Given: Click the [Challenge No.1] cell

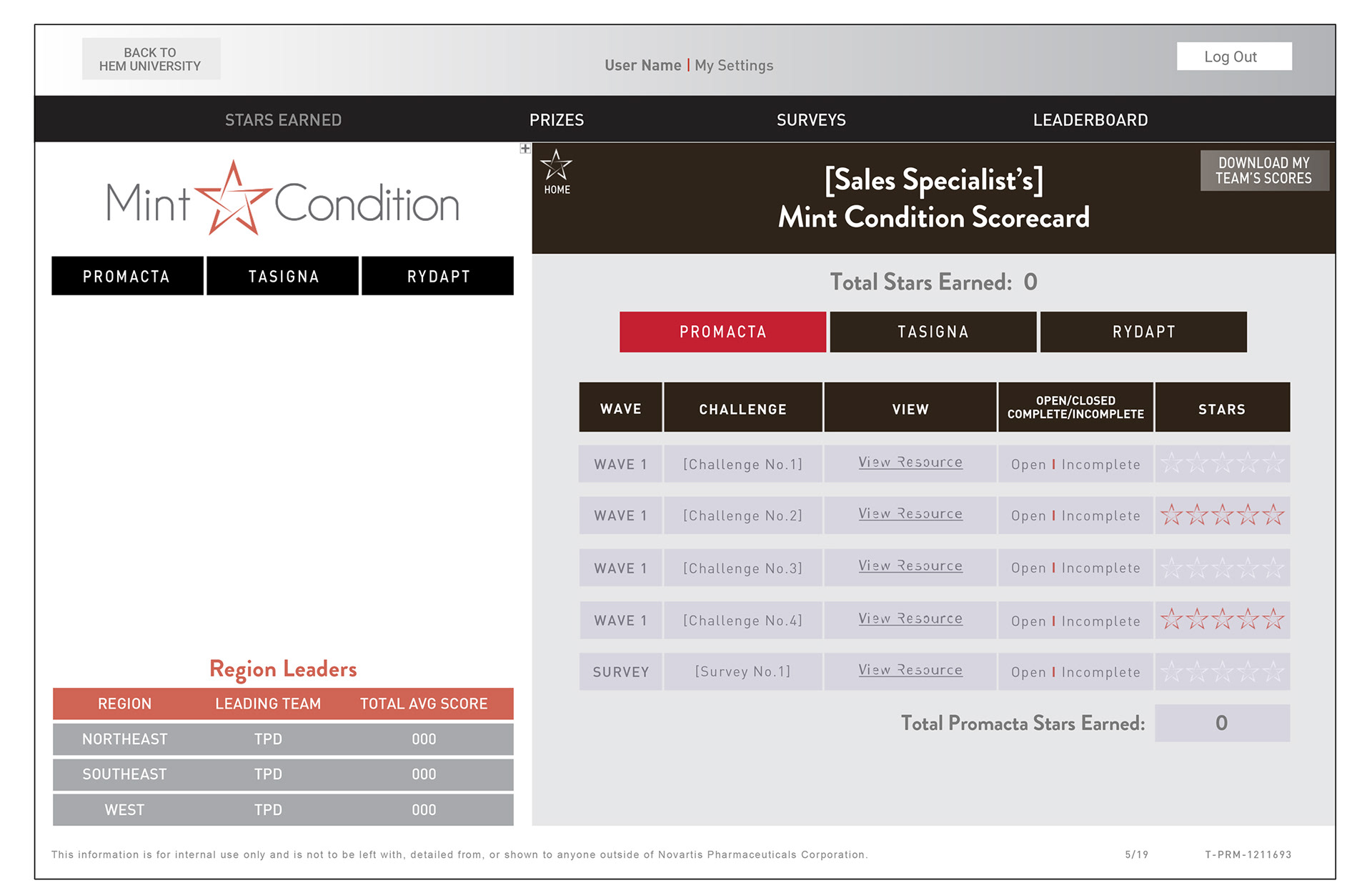Looking at the screenshot, I should point(743,464).
